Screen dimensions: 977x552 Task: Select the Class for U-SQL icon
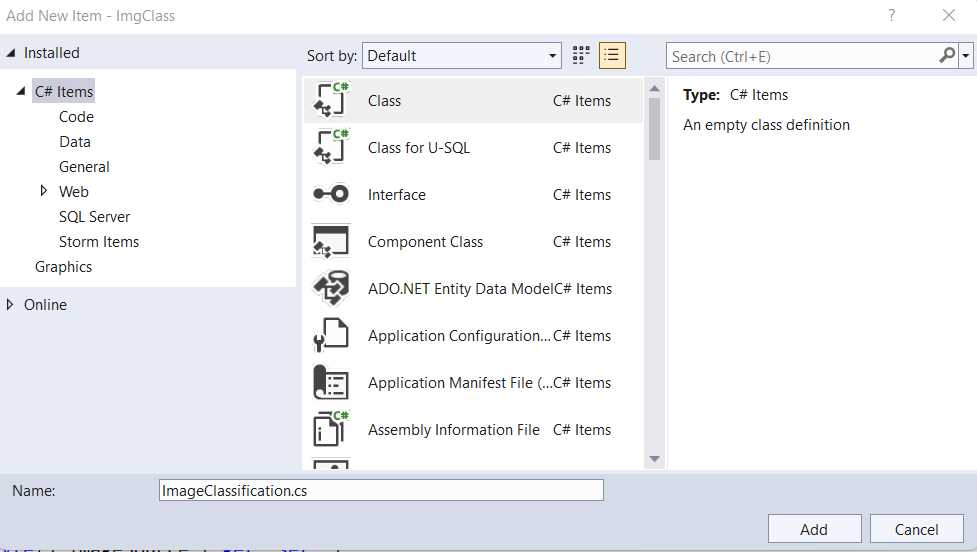pyautogui.click(x=331, y=147)
